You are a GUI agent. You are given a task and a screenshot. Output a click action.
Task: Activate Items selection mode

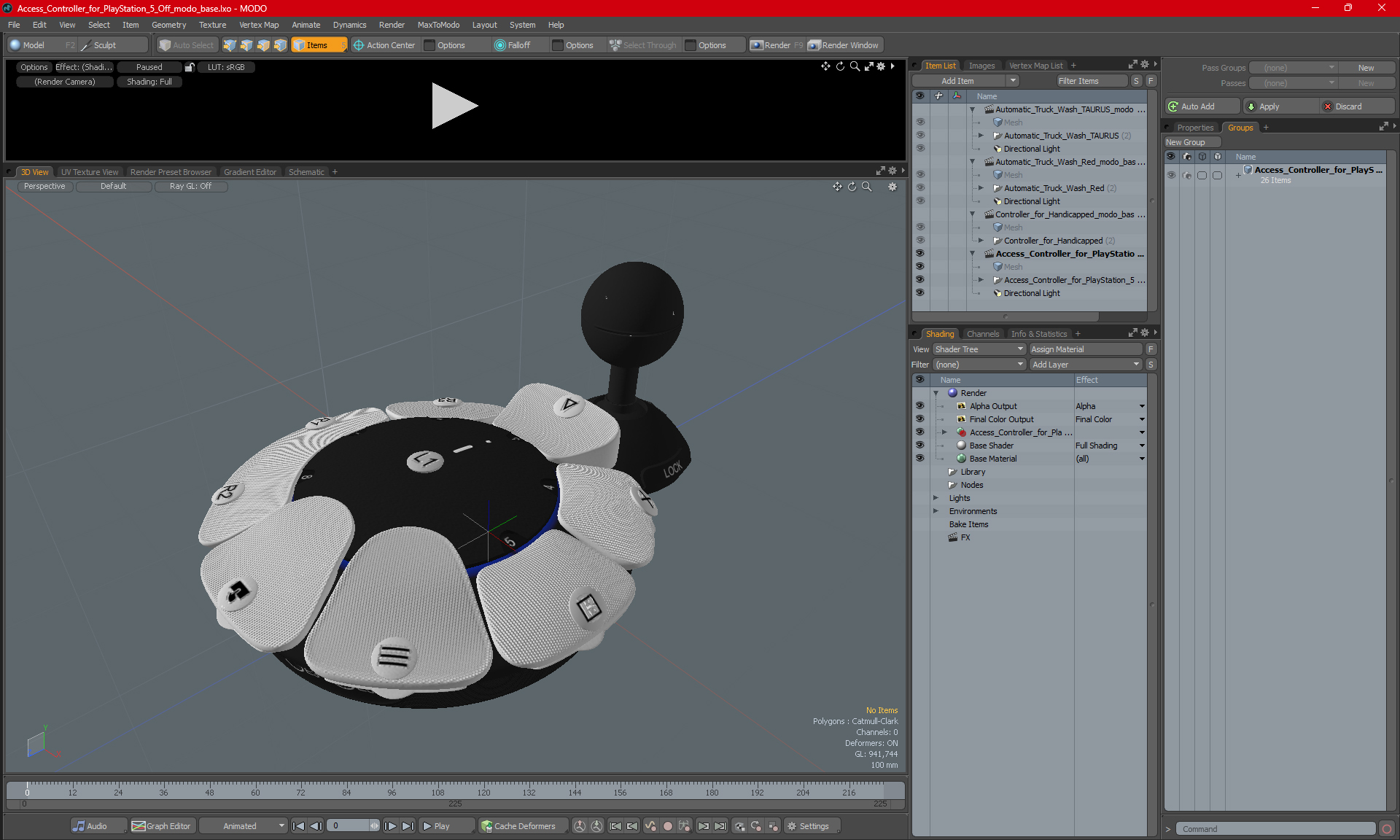[319, 45]
